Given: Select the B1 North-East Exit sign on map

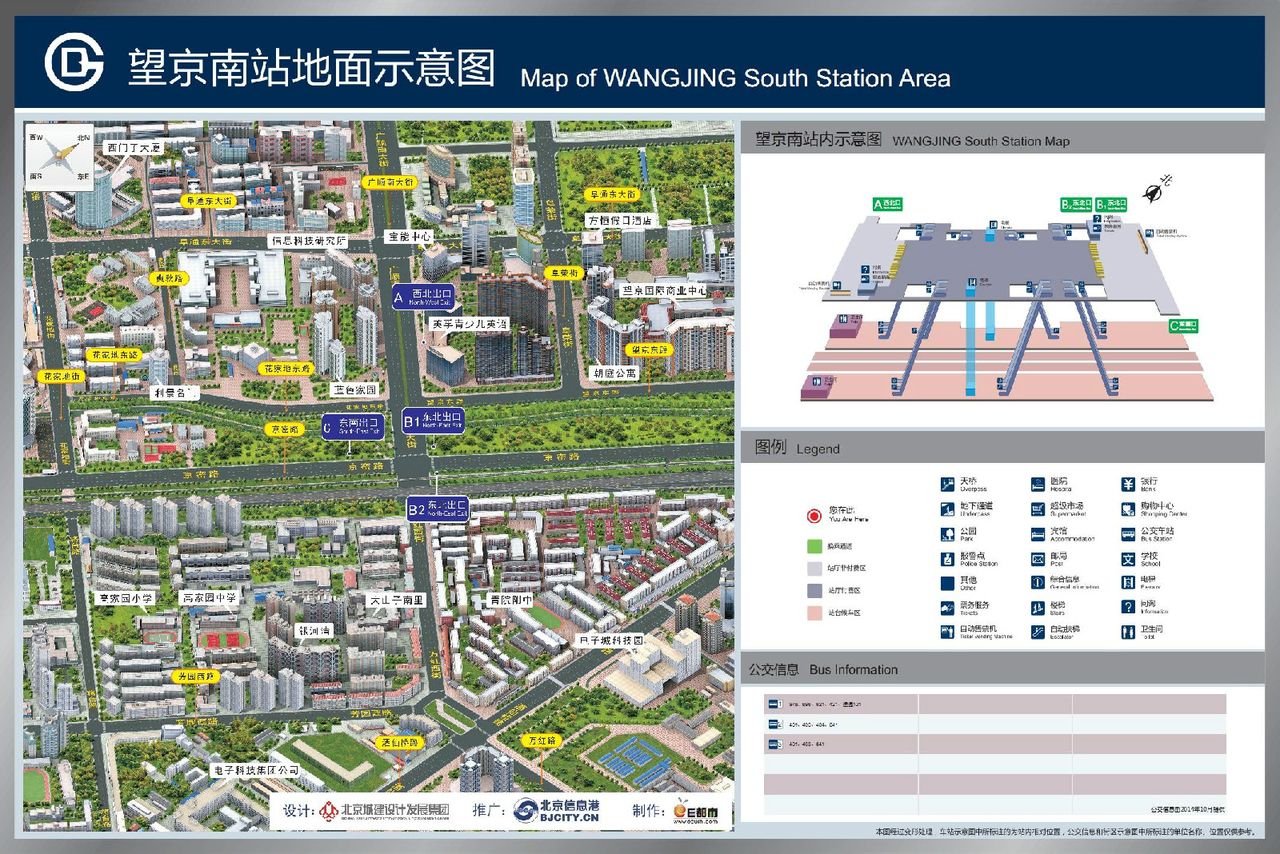Looking at the screenshot, I should point(433,420).
